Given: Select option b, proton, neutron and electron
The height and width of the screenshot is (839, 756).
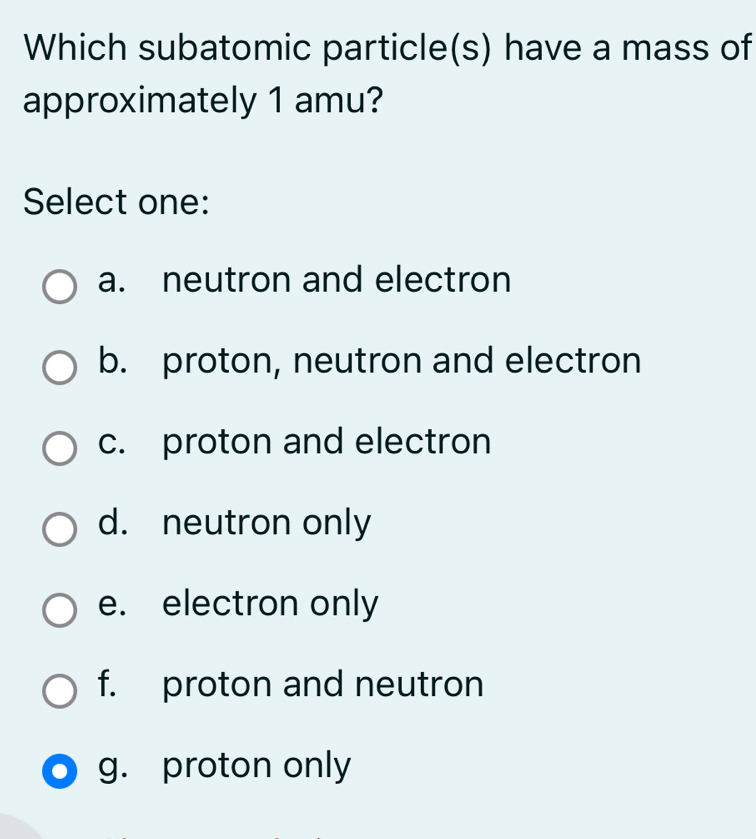Looking at the screenshot, I should pyautogui.click(x=58, y=368).
